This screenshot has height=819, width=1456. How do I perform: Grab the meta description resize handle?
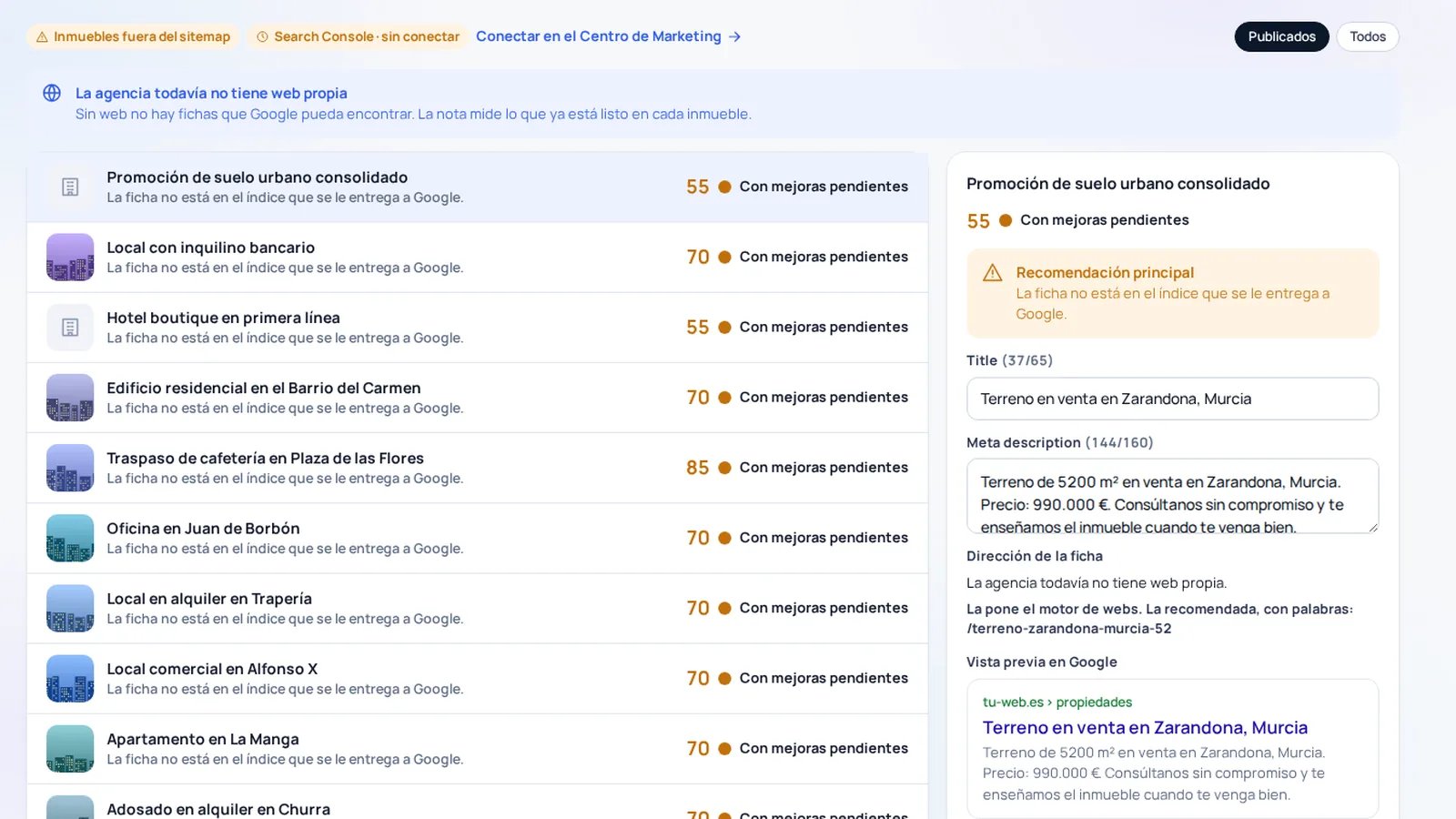1372,527
